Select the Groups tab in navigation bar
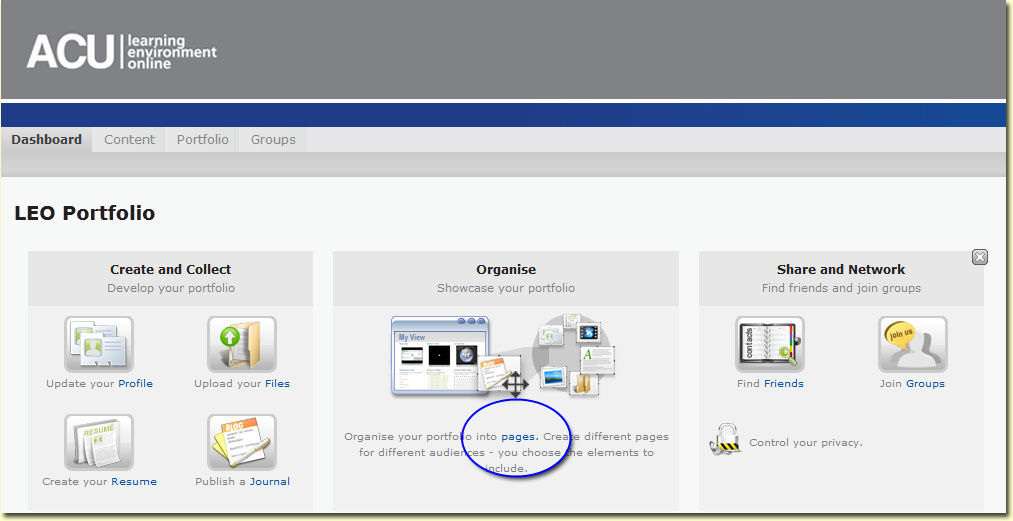The image size is (1013, 521). (273, 140)
